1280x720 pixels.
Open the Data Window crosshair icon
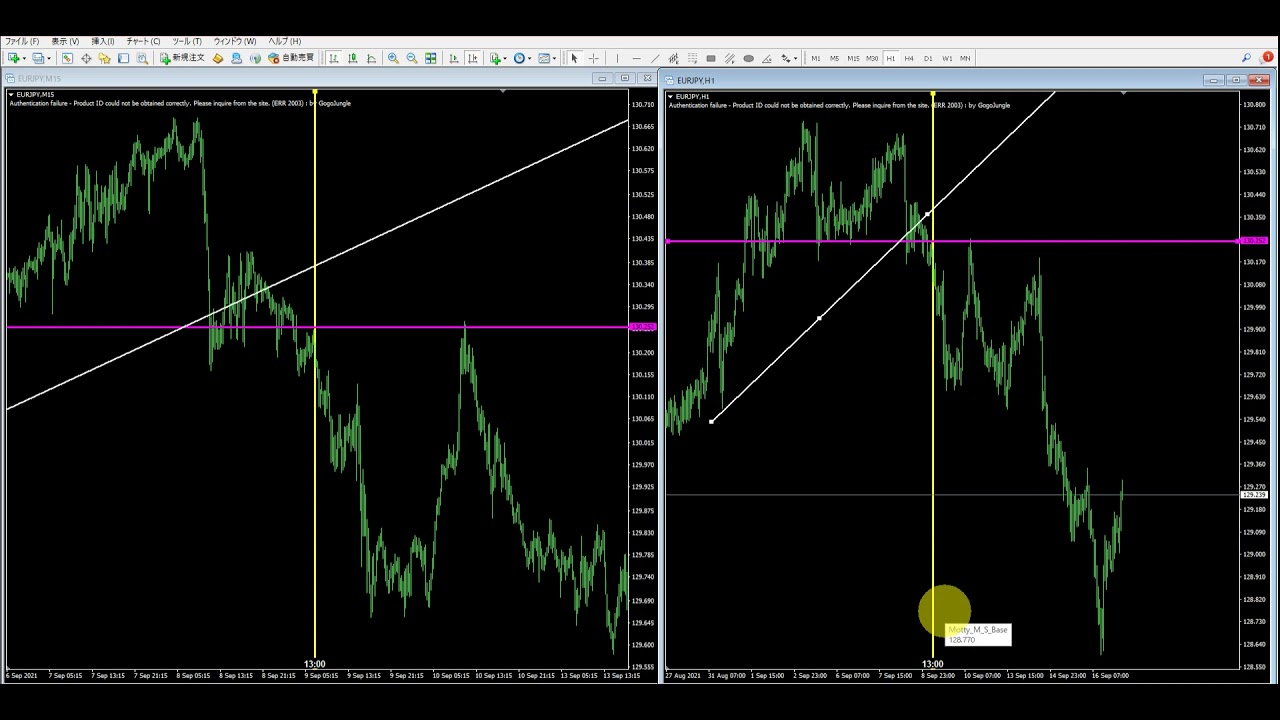[x=86, y=58]
